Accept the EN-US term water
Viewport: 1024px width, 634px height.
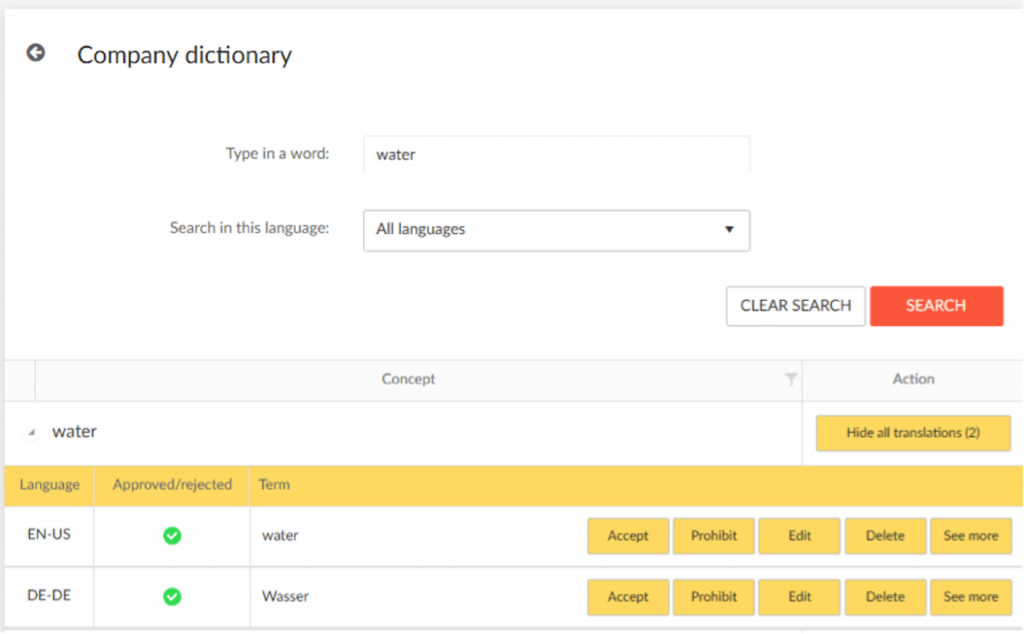[628, 536]
